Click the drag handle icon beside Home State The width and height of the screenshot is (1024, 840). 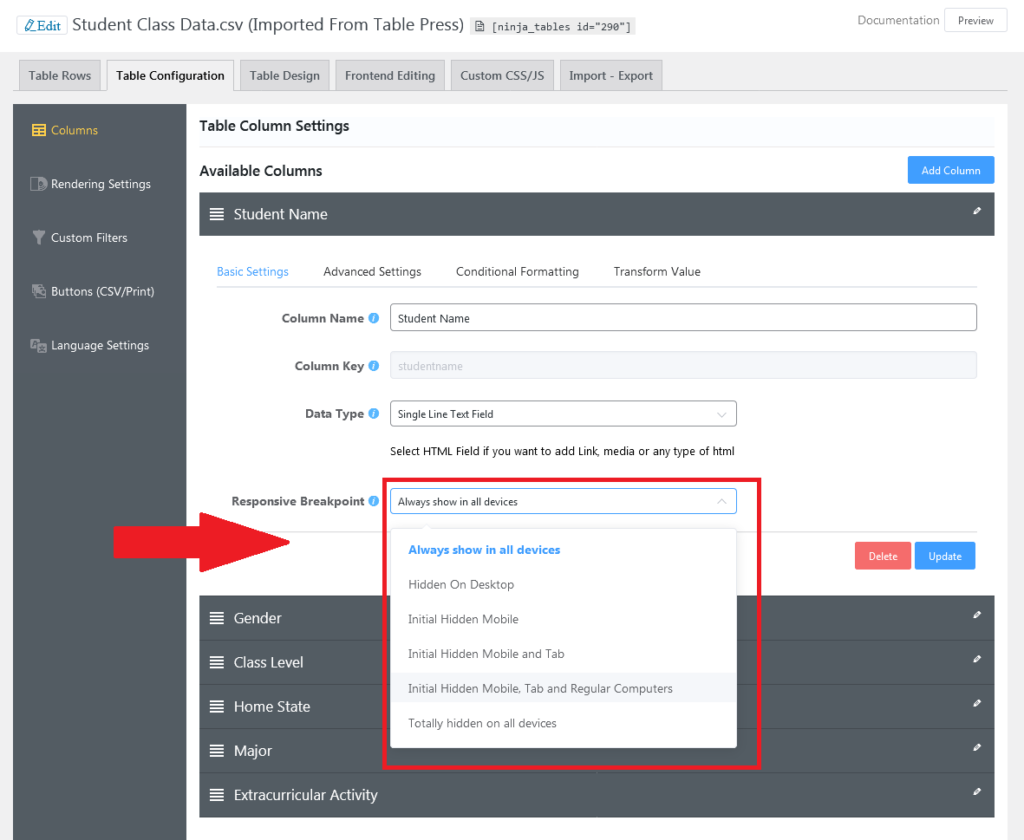pos(217,706)
